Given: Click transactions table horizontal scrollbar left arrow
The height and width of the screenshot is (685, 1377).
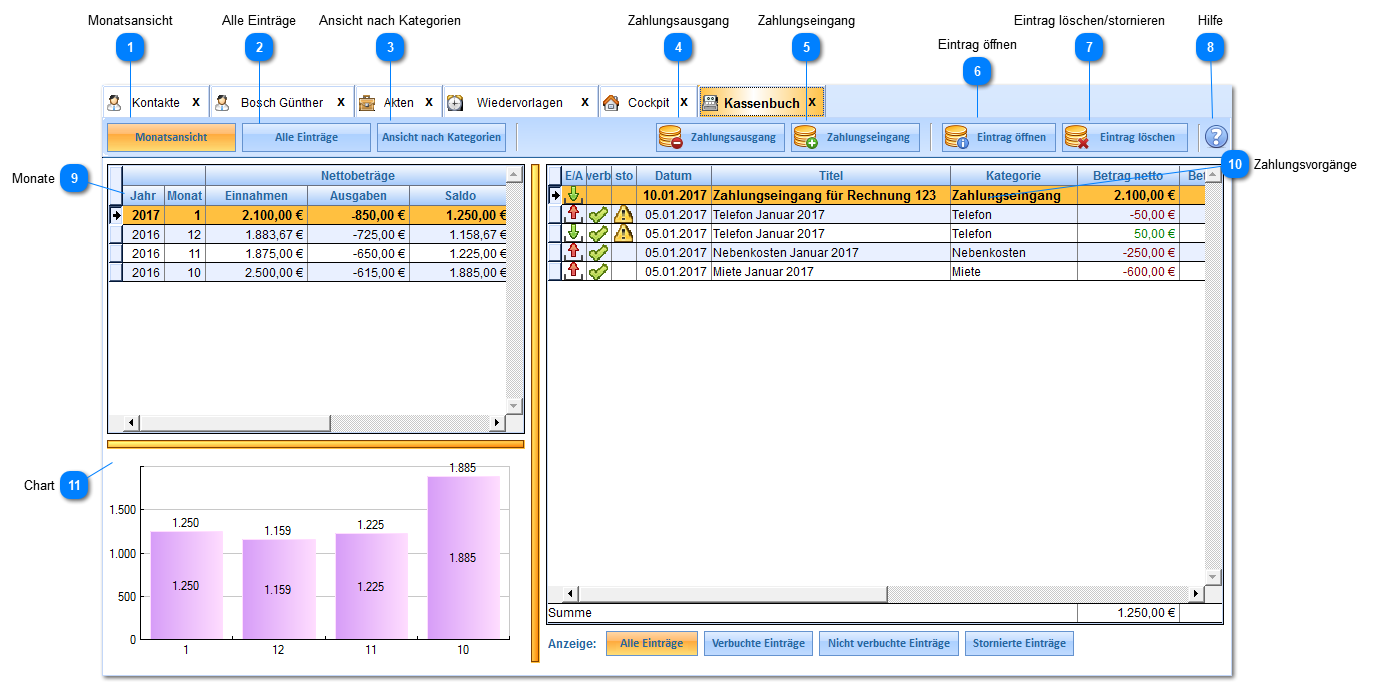Looking at the screenshot, I should [x=572, y=594].
